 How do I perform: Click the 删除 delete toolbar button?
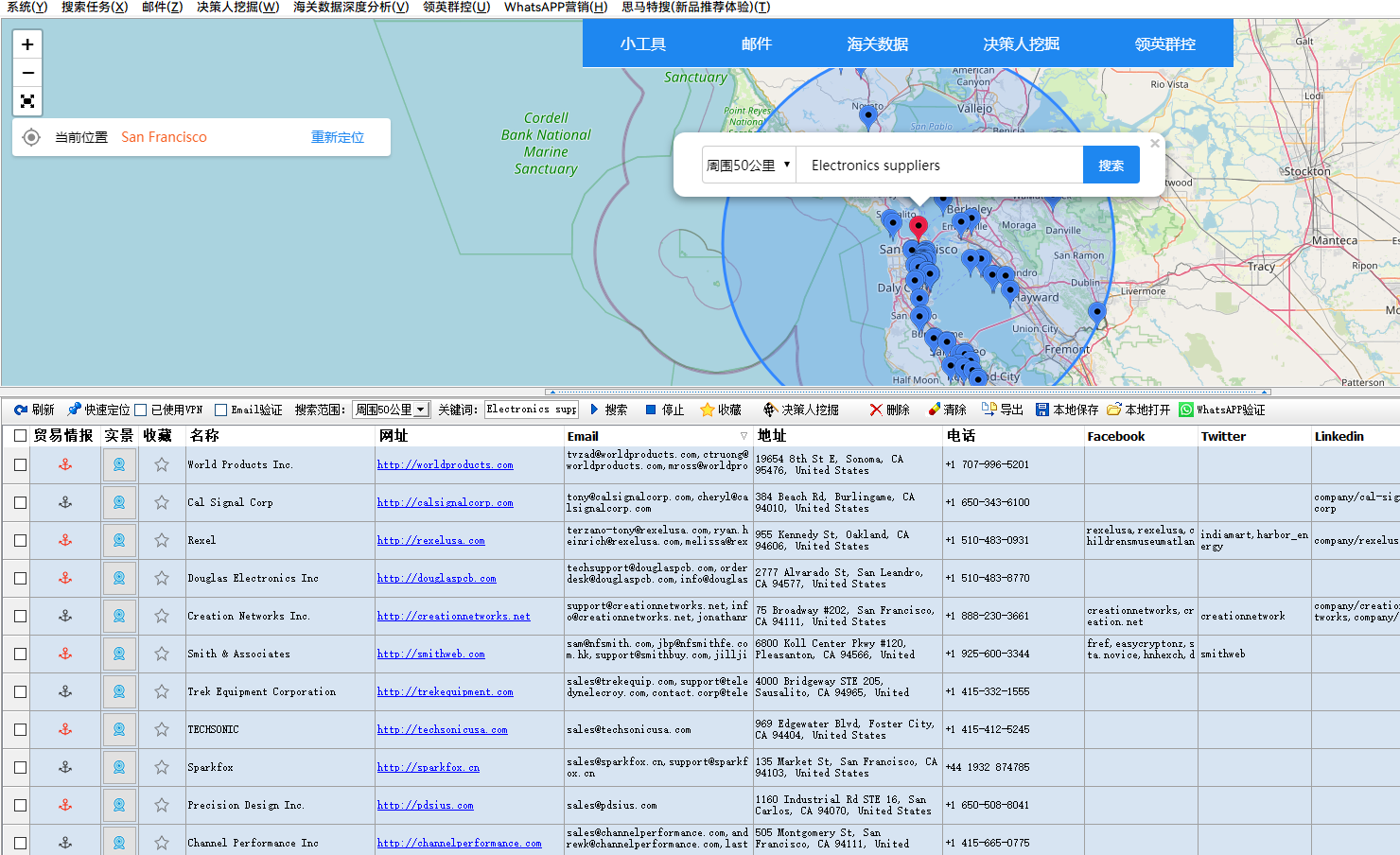[889, 410]
